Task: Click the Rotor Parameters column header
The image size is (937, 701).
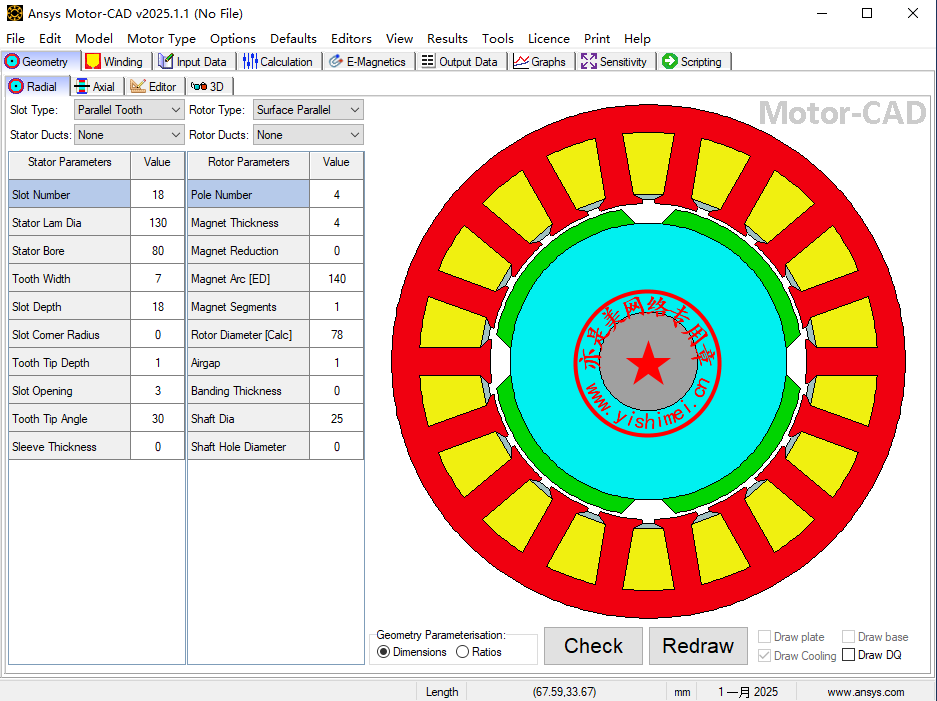Action: (249, 166)
